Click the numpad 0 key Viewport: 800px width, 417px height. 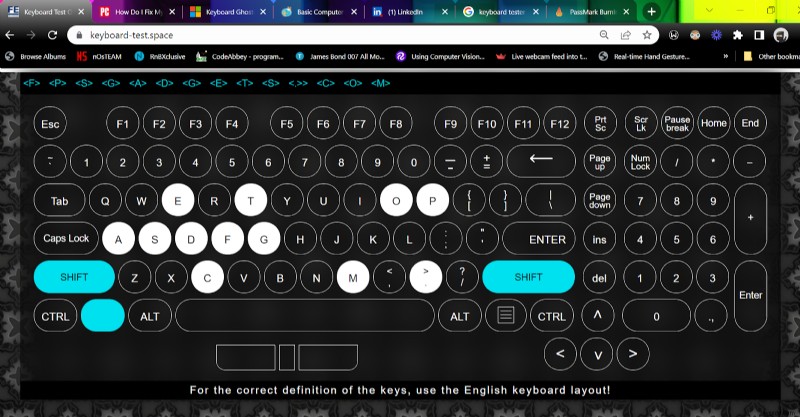pyautogui.click(x=656, y=316)
